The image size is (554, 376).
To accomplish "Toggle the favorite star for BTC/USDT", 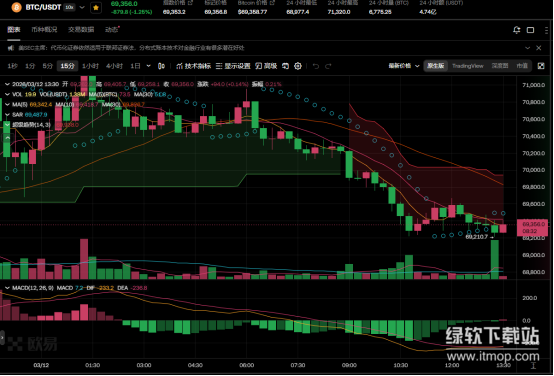I will tap(96, 8).
